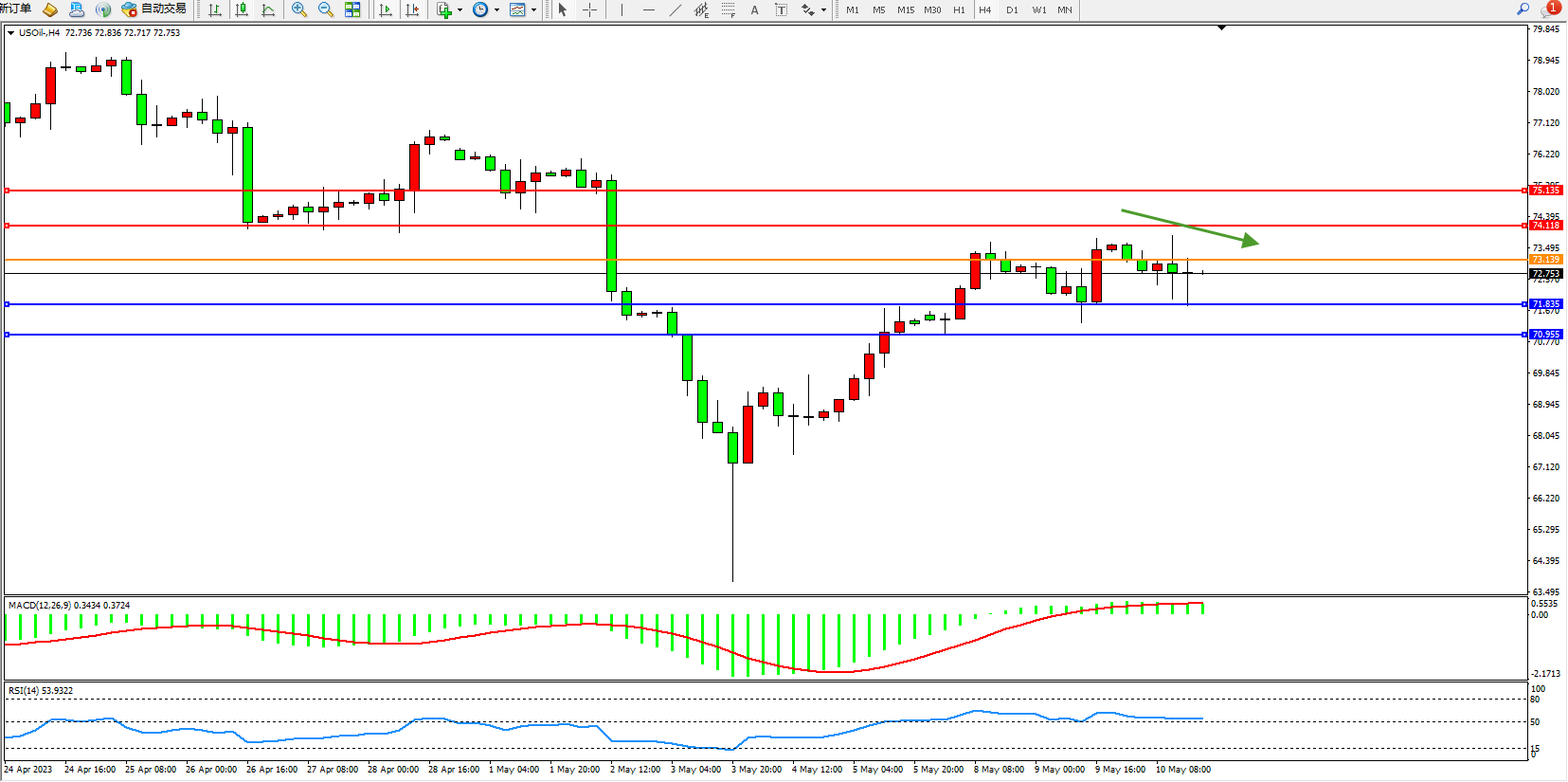Expand the periodicity clock dropdown arrow

pyautogui.click(x=496, y=9)
